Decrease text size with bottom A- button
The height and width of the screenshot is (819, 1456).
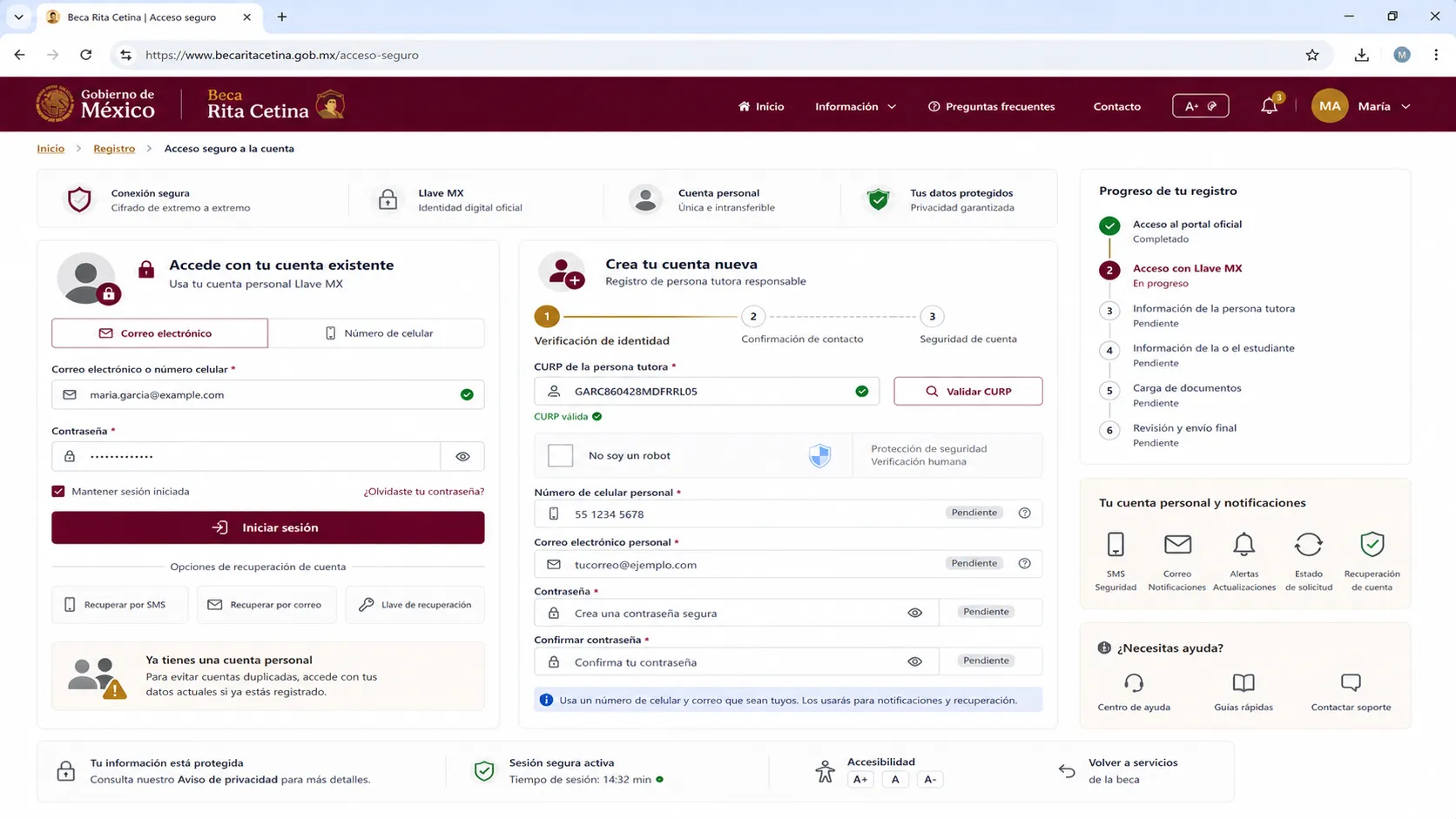point(930,779)
